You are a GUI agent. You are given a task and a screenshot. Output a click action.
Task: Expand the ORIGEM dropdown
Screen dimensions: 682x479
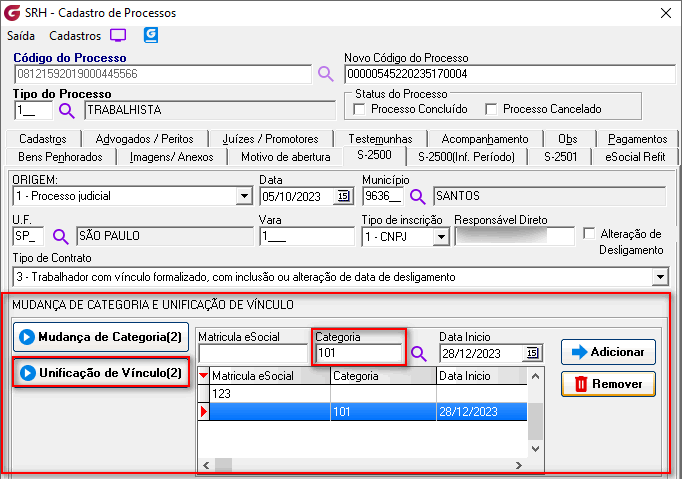(x=244, y=196)
